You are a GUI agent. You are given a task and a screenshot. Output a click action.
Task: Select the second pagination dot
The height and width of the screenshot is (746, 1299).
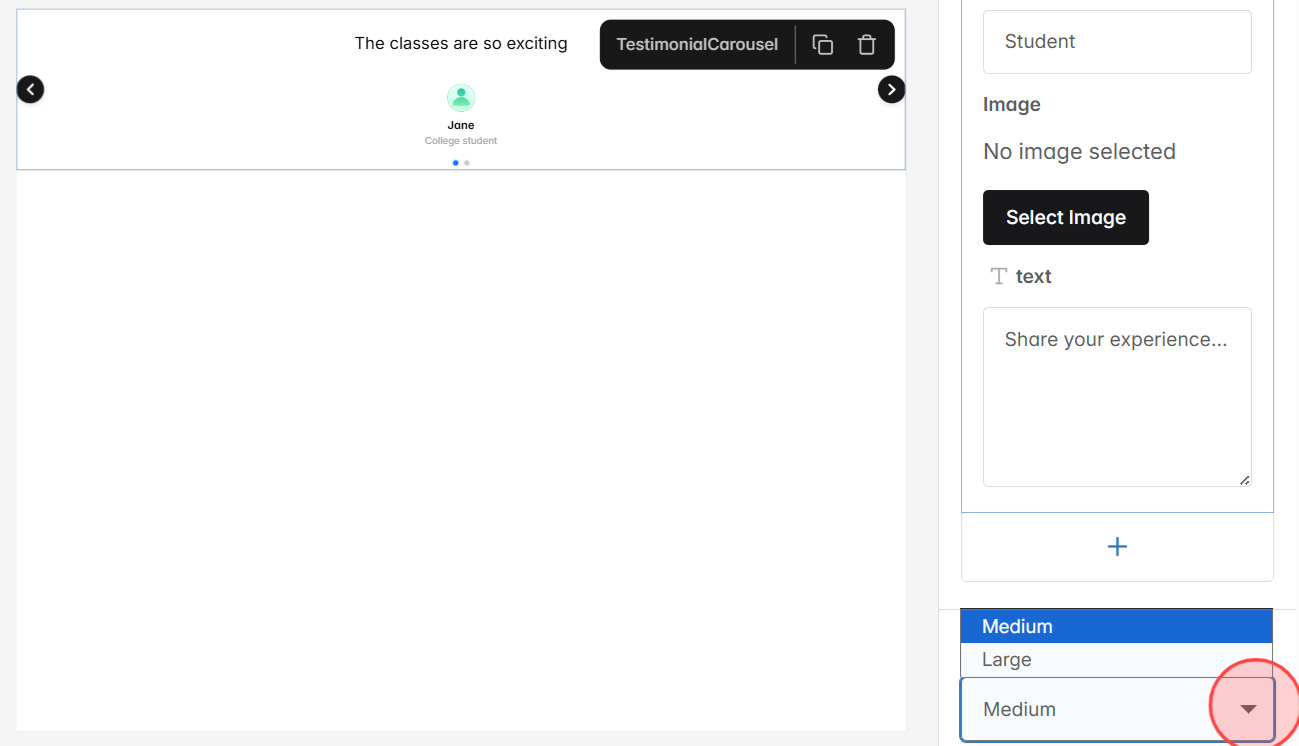[467, 162]
